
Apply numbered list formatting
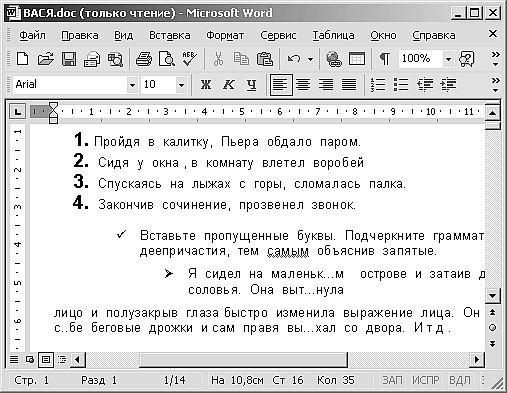[378, 85]
